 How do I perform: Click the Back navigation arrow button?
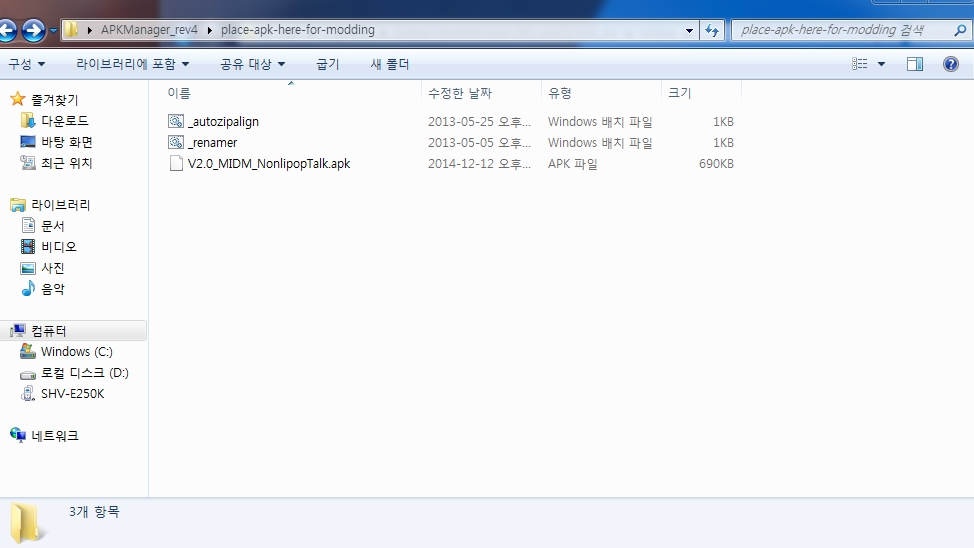9,30
